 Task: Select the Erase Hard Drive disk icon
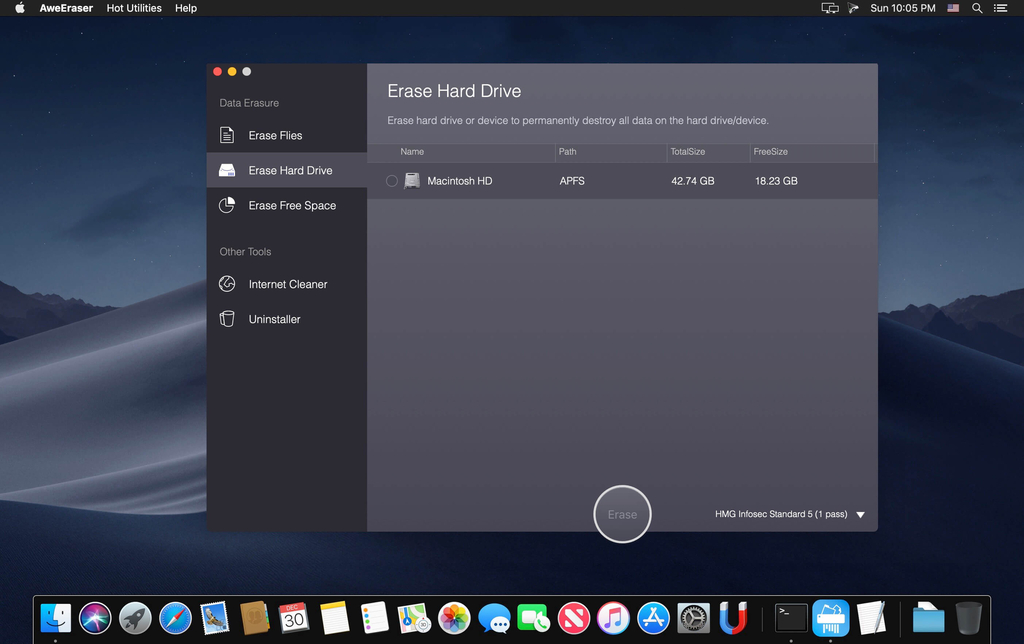(228, 171)
